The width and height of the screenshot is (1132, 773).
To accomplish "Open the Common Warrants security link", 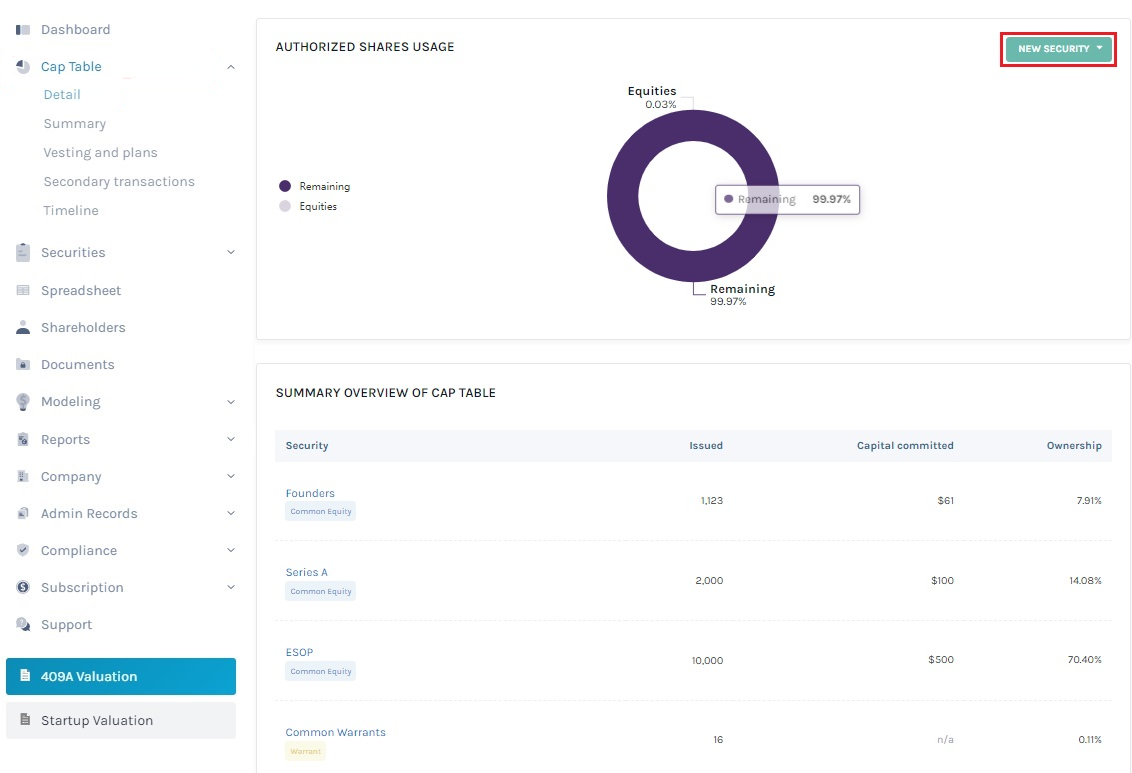I will coord(335,732).
